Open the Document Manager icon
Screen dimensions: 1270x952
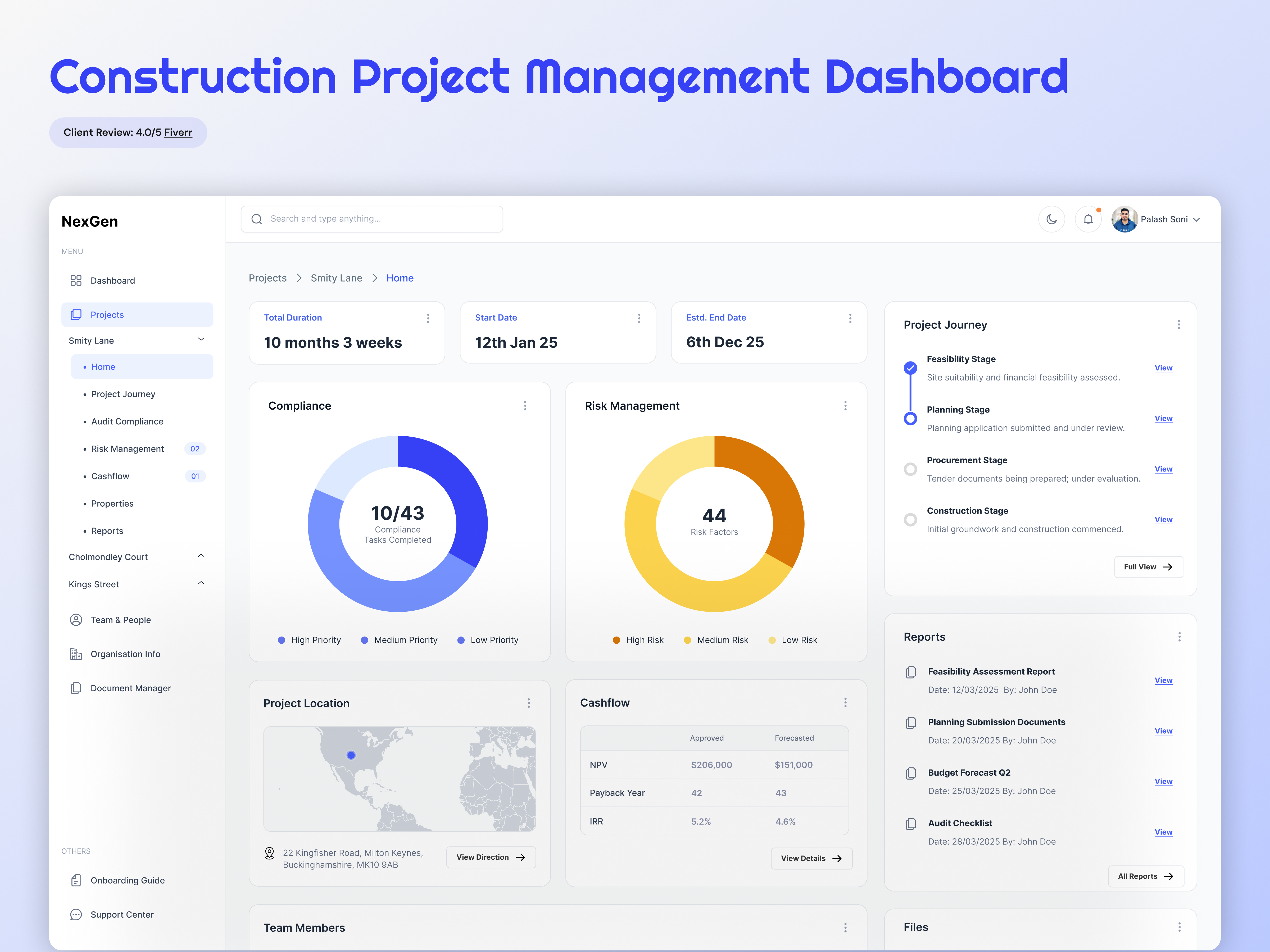pyautogui.click(x=76, y=688)
